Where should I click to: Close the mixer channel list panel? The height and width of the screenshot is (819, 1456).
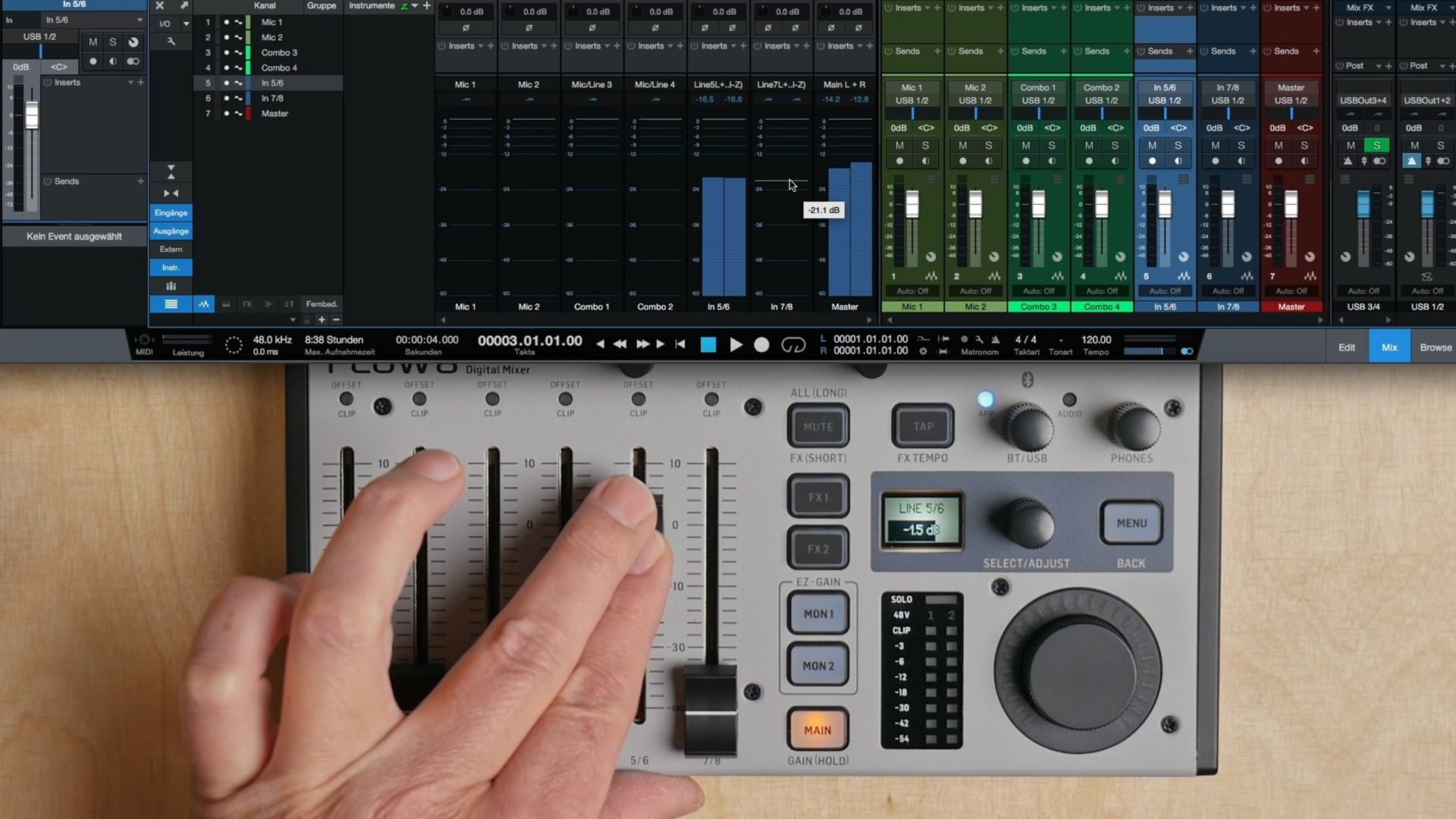tap(160, 5)
